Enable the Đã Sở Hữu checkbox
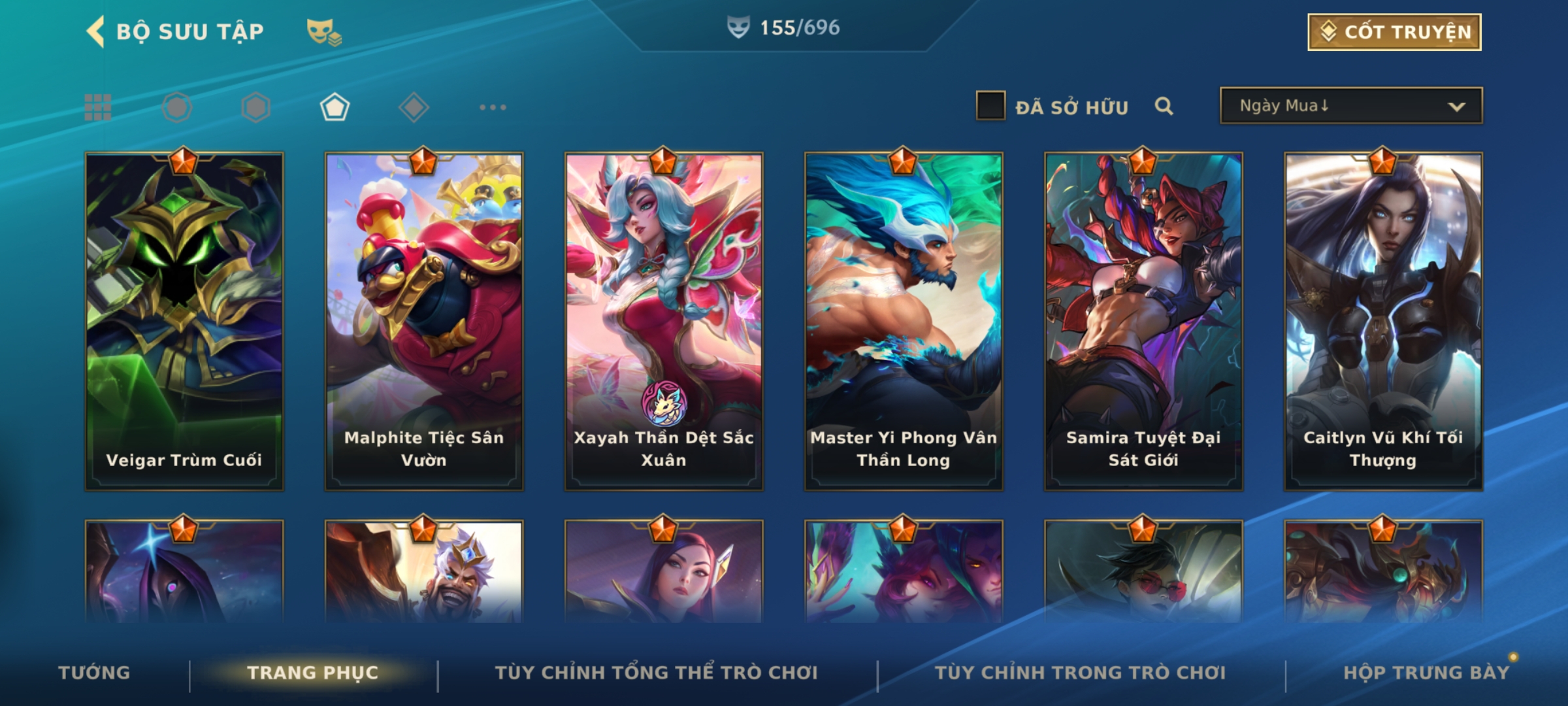The height and width of the screenshot is (706, 1568). 990,106
